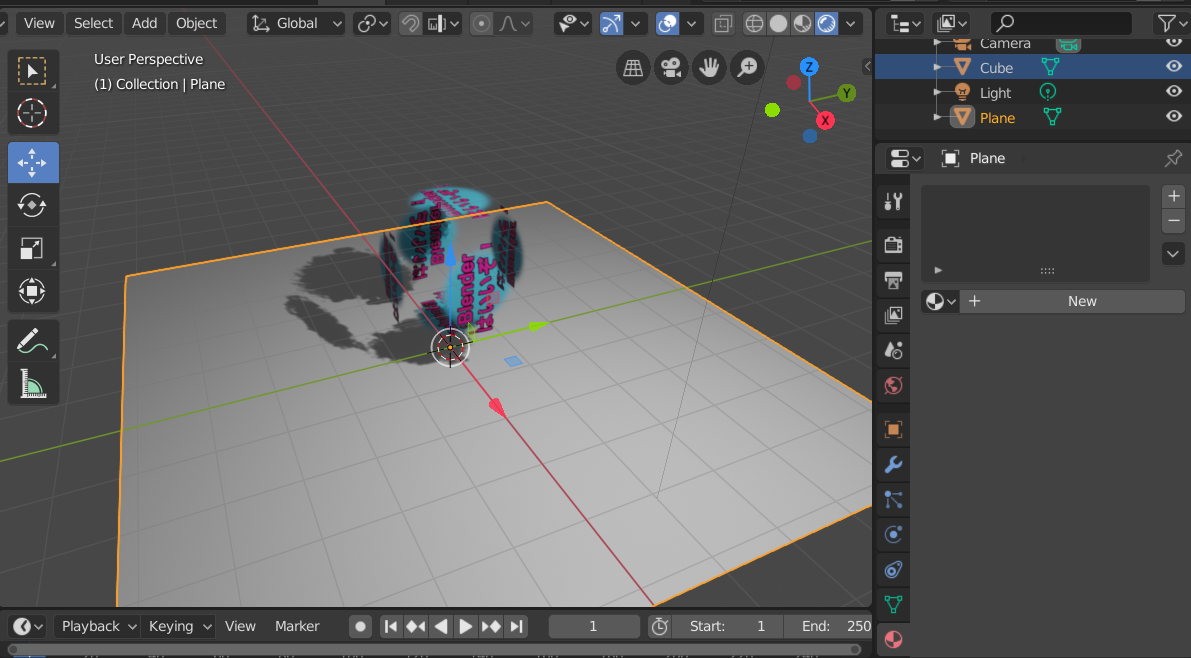1191x658 pixels.
Task: Switch to rendered viewport shading
Action: (x=826, y=24)
